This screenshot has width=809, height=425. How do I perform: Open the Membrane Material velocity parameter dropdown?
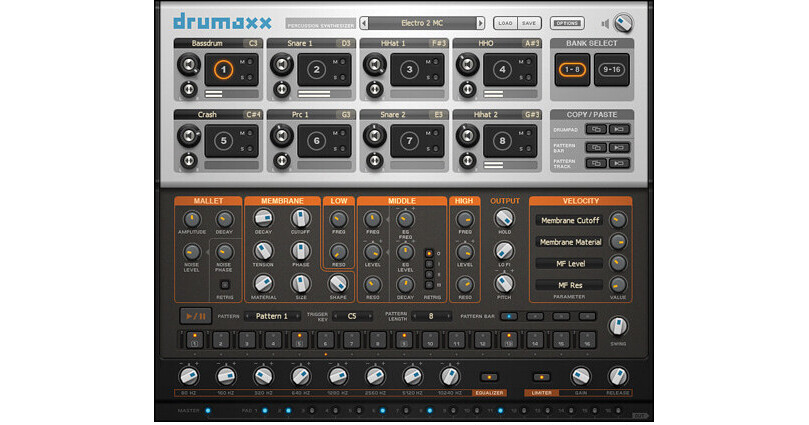pyautogui.click(x=570, y=242)
